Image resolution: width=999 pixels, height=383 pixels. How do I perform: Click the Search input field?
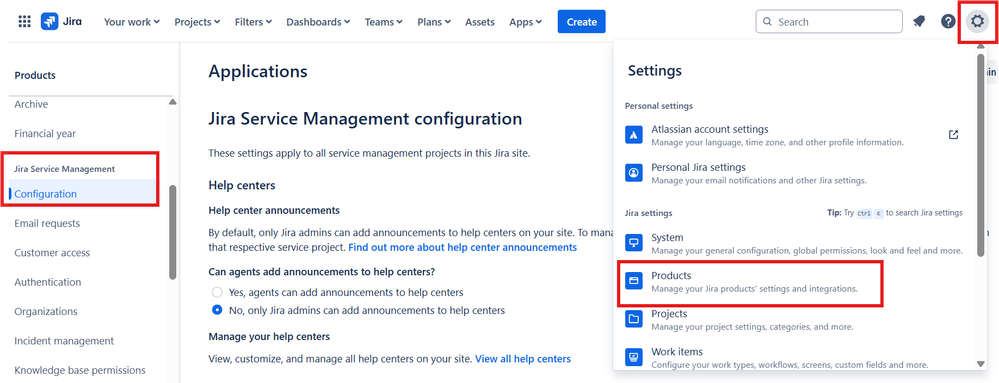[x=829, y=22]
